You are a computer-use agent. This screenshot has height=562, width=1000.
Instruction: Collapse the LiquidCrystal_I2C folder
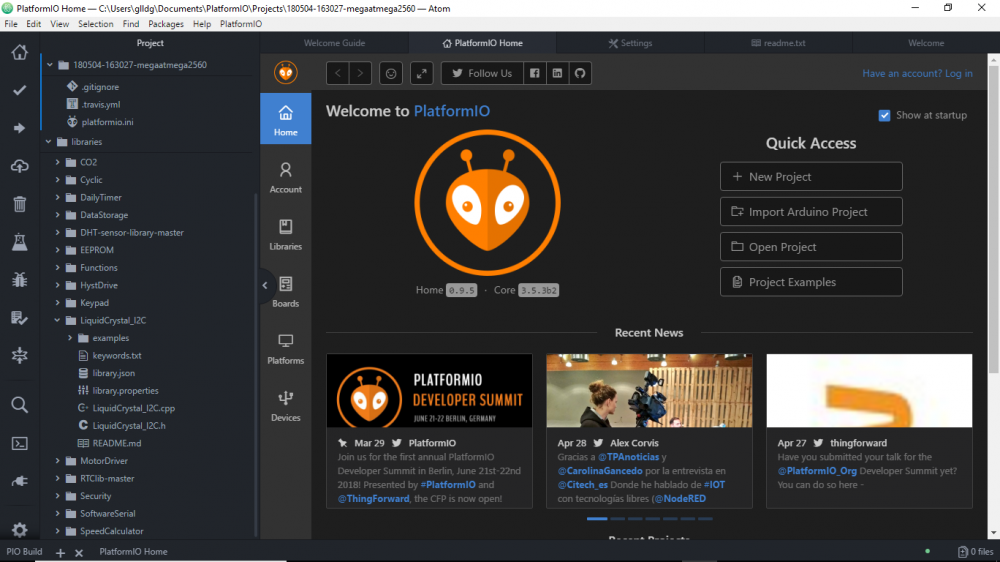pos(57,320)
